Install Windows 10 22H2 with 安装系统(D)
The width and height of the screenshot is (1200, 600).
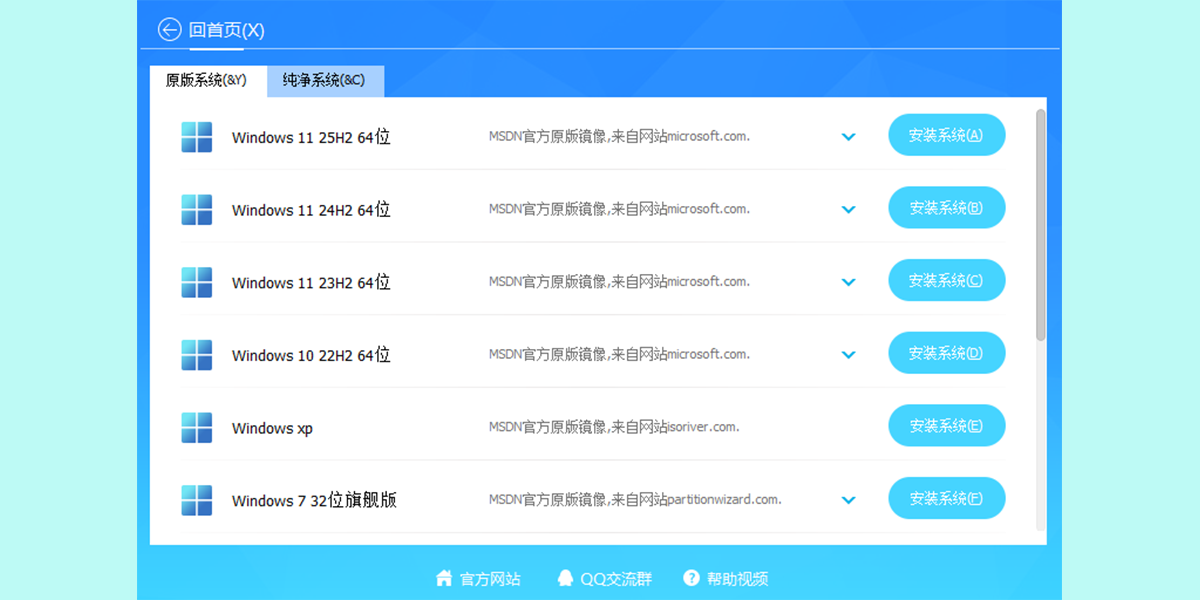tap(946, 353)
